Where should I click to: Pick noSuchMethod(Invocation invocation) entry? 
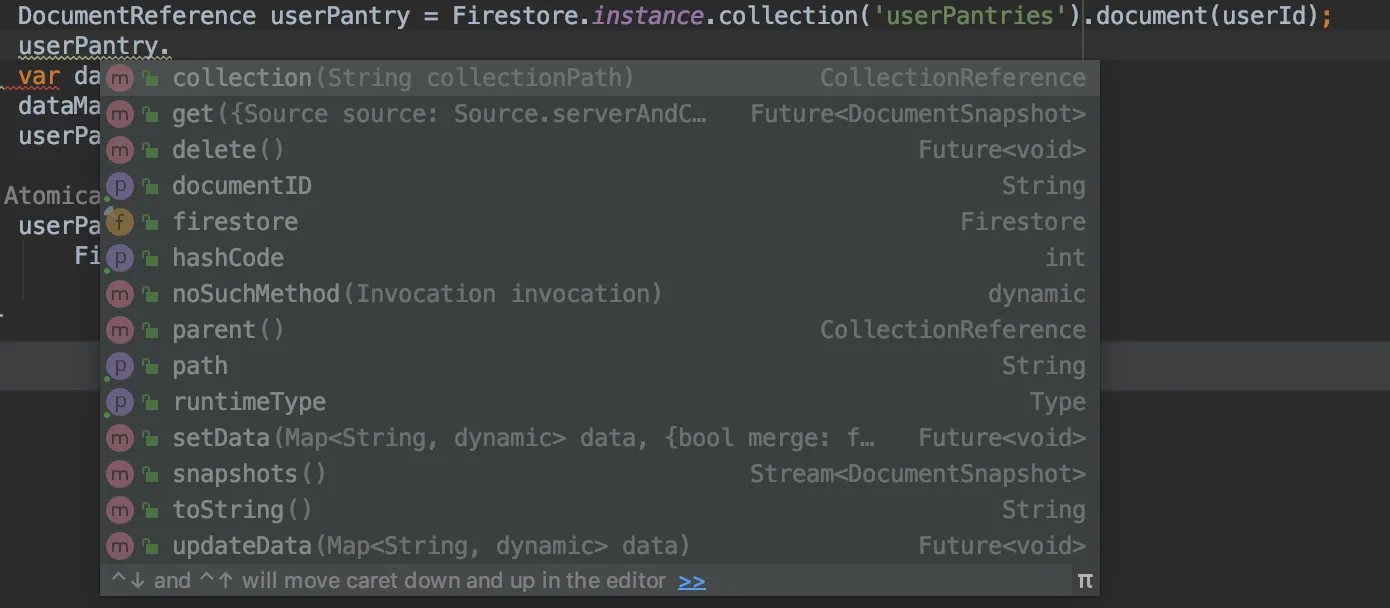(x=600, y=294)
